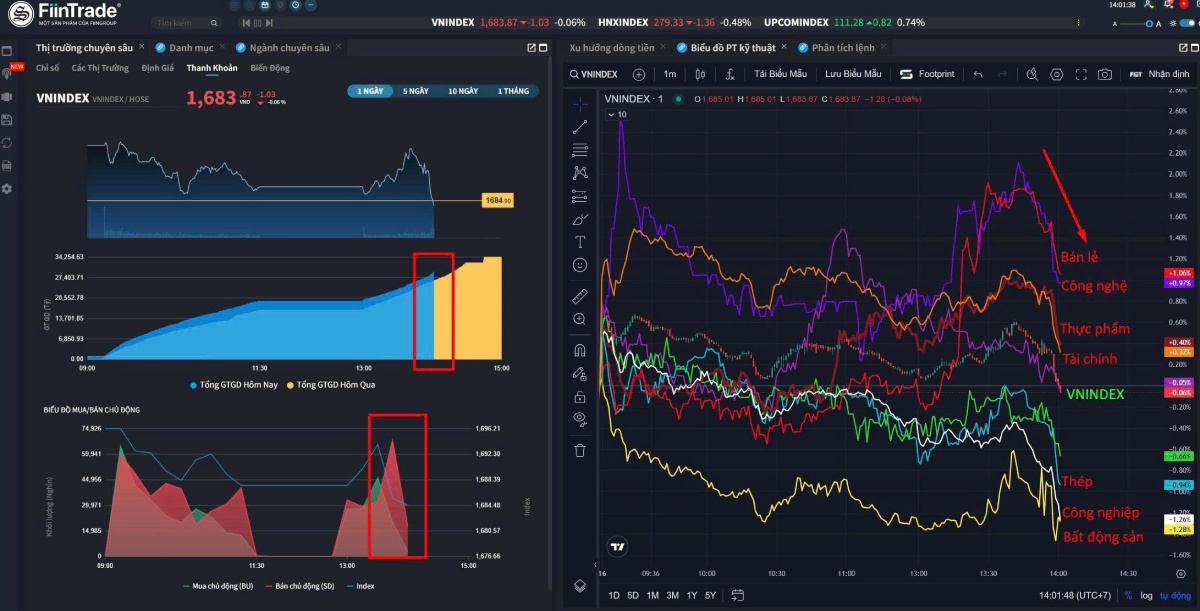Open the Biến Động sub-tab
1200x611 pixels.
pos(270,68)
